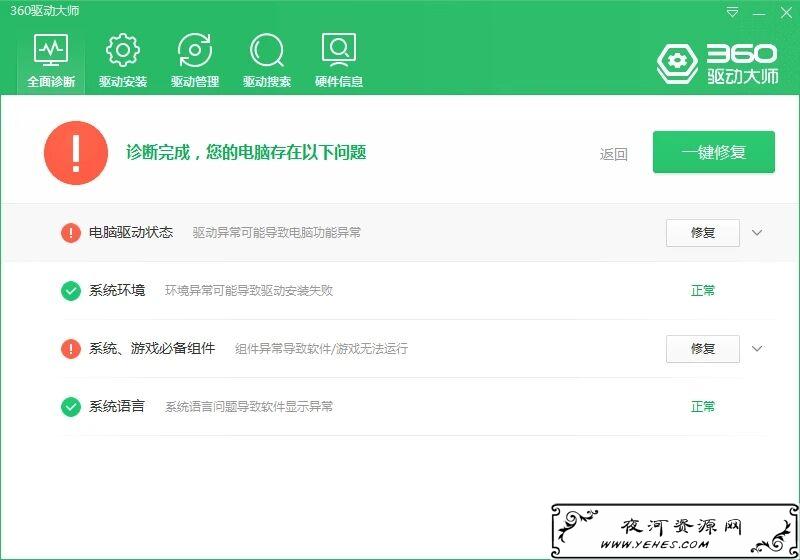Click 正常 status for 系统环境

(703, 291)
